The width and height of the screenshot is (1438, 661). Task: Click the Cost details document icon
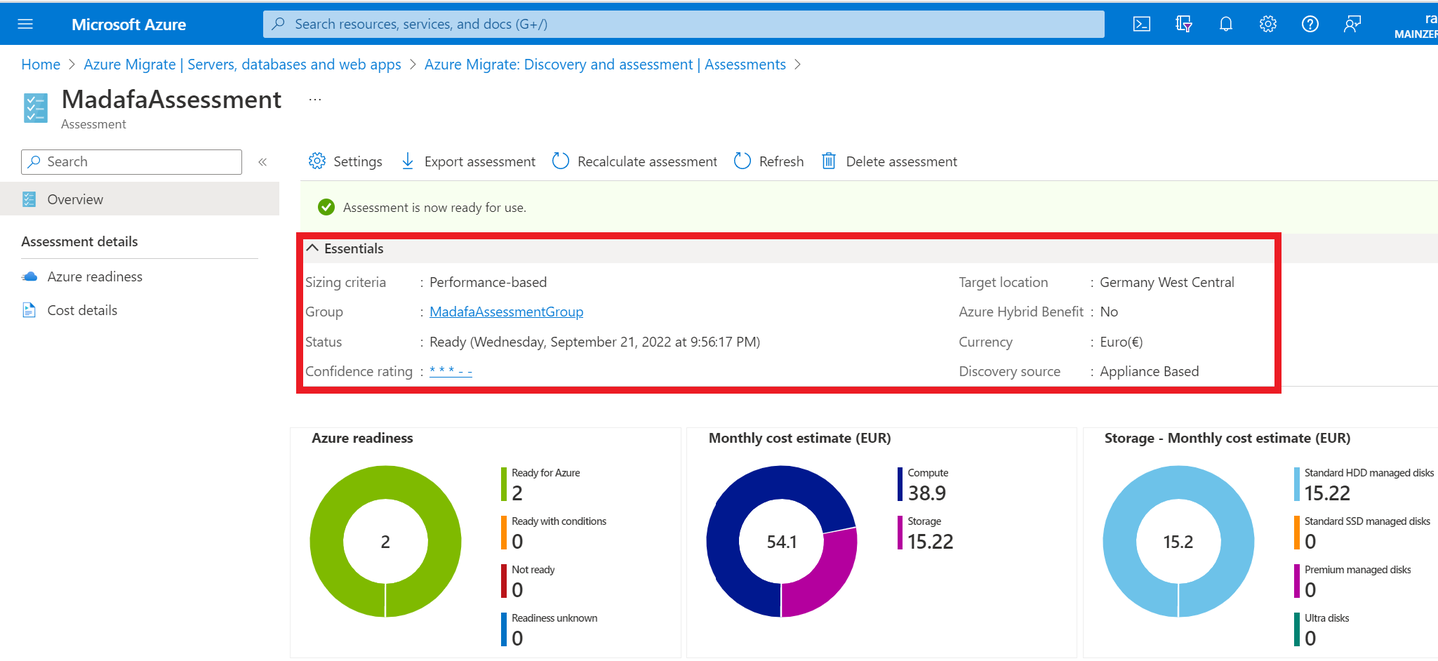coord(29,310)
